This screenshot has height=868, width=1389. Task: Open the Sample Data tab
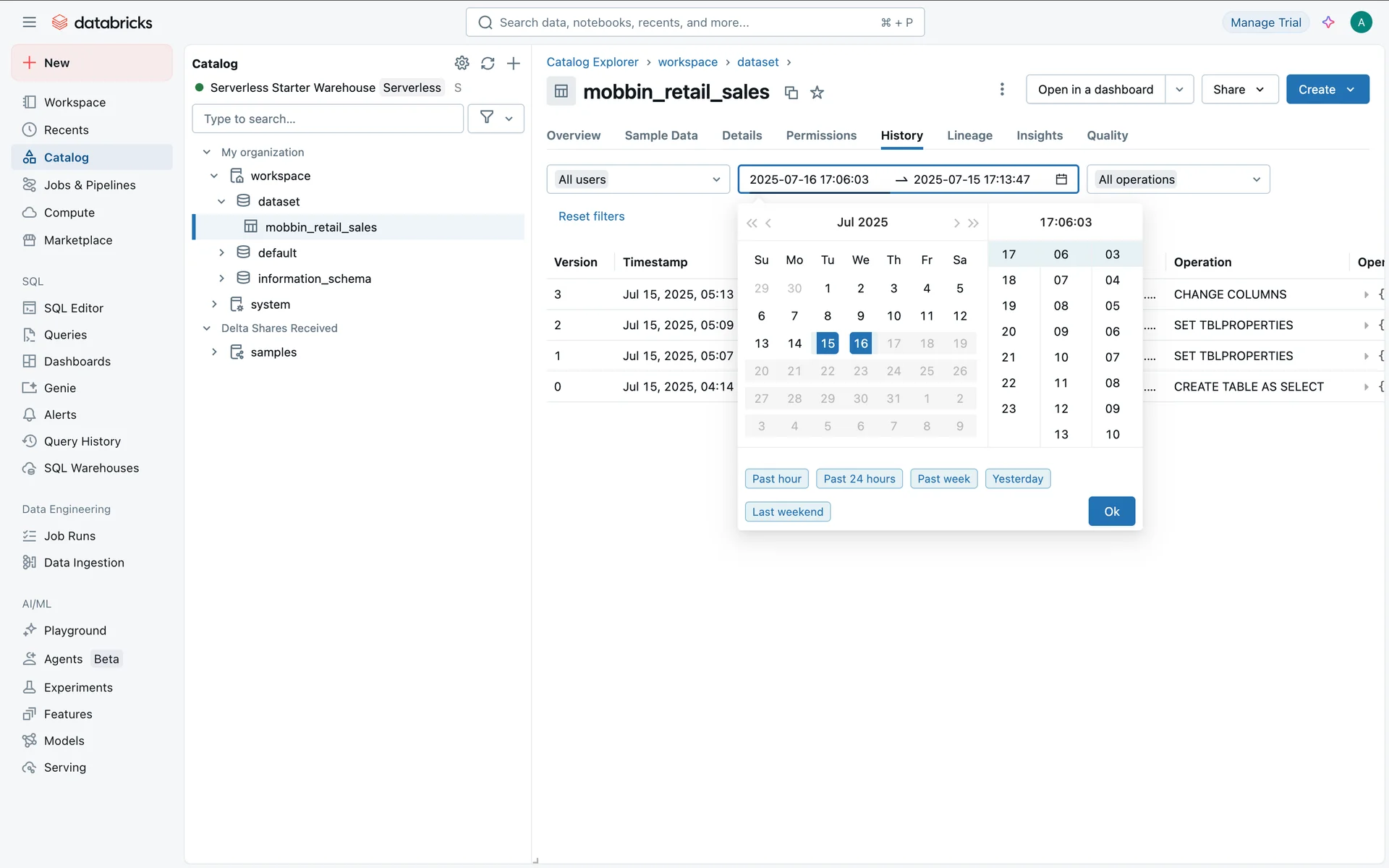coord(660,135)
